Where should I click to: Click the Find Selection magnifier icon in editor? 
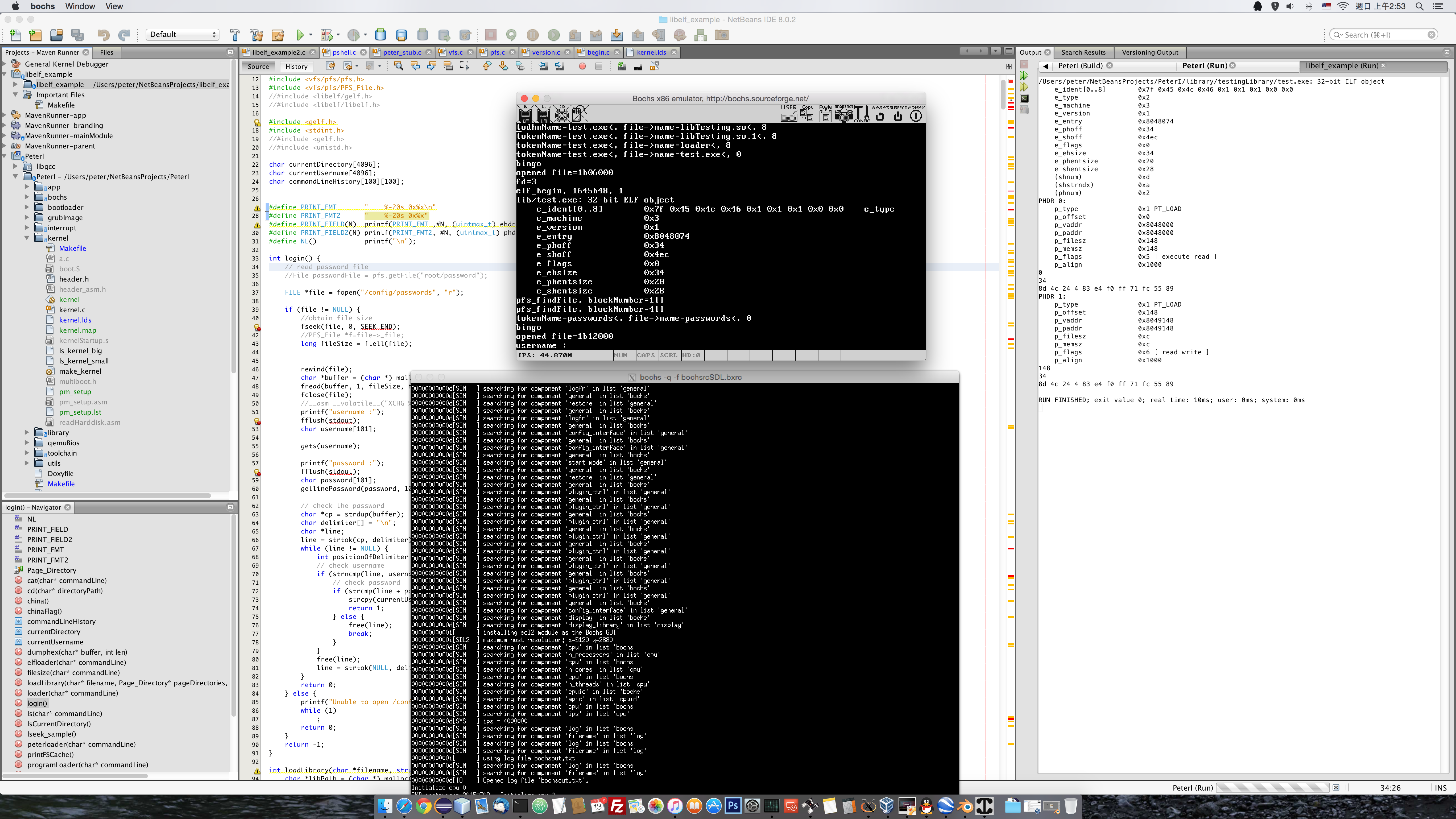pyautogui.click(x=398, y=66)
